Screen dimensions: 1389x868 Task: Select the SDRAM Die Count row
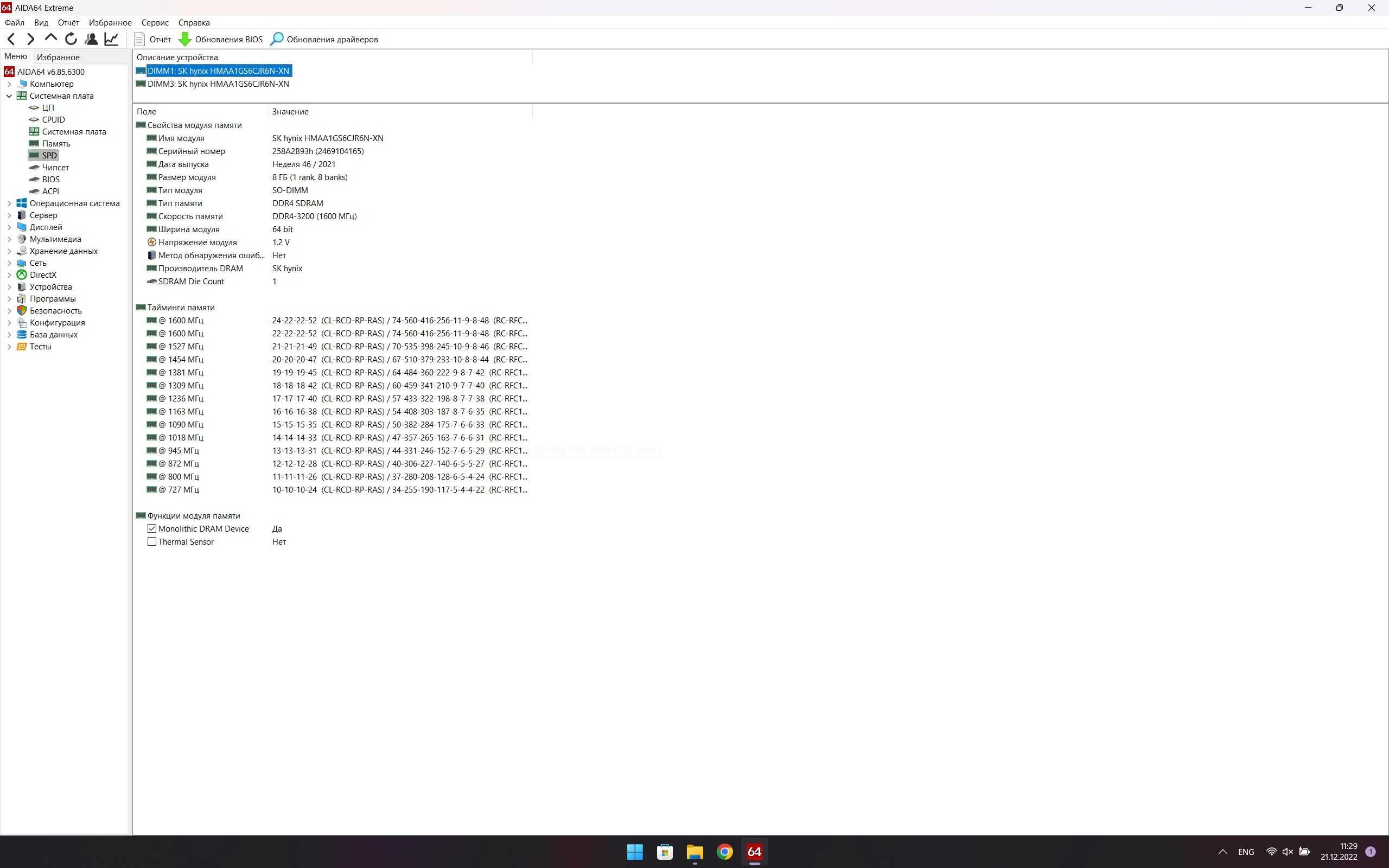(x=333, y=282)
